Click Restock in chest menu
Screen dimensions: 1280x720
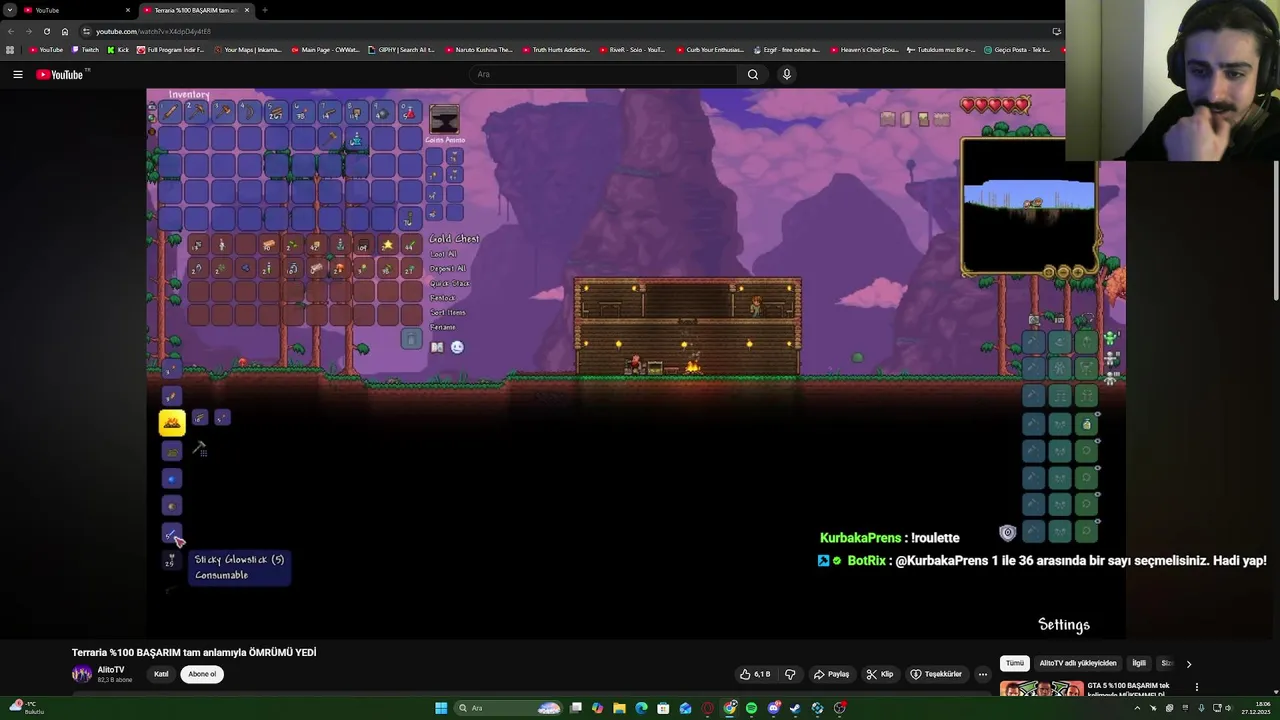[x=442, y=297]
